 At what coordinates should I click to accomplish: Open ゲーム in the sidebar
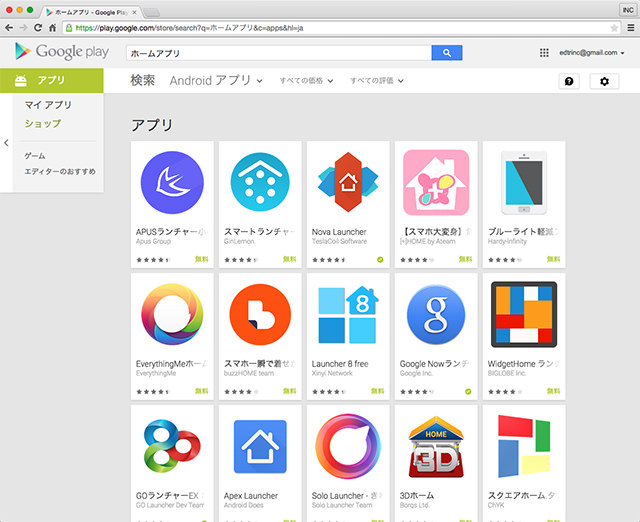point(35,155)
